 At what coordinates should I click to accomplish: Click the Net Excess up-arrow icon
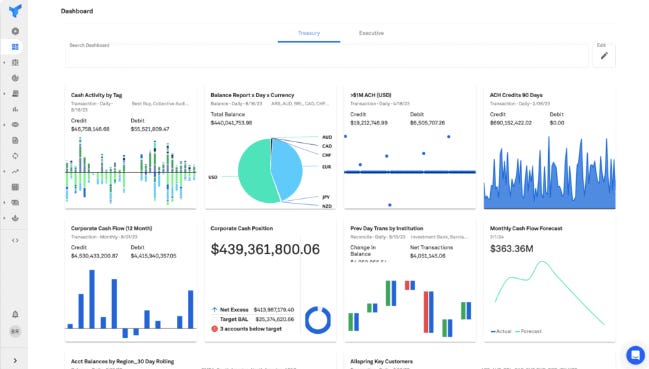click(214, 309)
